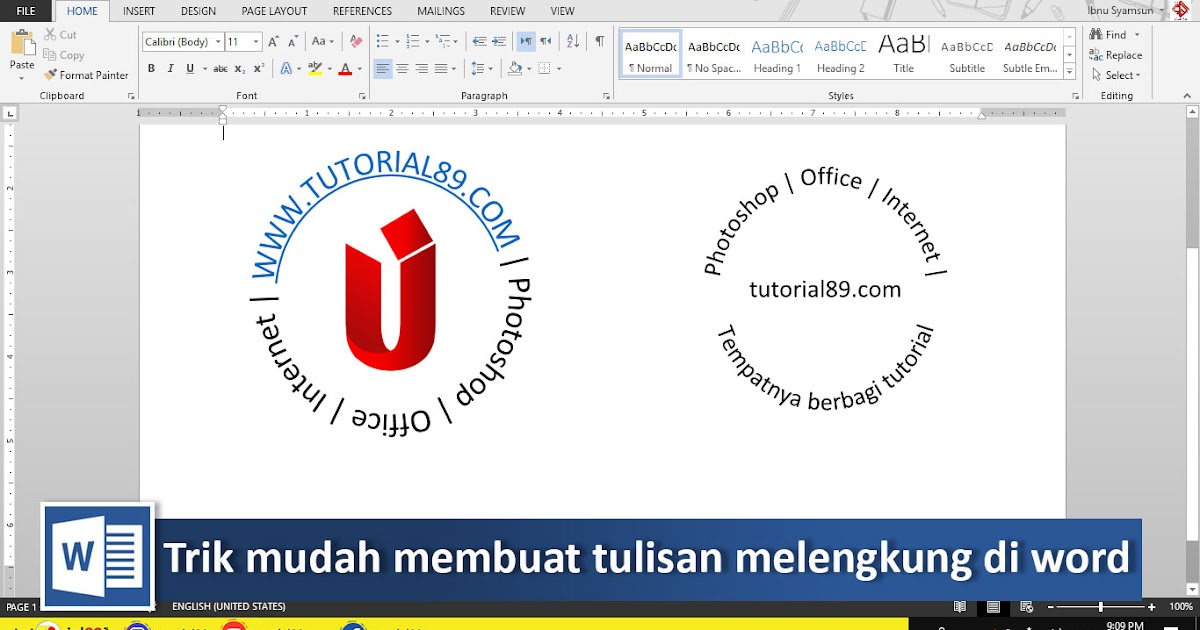The height and width of the screenshot is (630, 1200).
Task: Sort text alphabetically
Action: pyautogui.click(x=573, y=42)
